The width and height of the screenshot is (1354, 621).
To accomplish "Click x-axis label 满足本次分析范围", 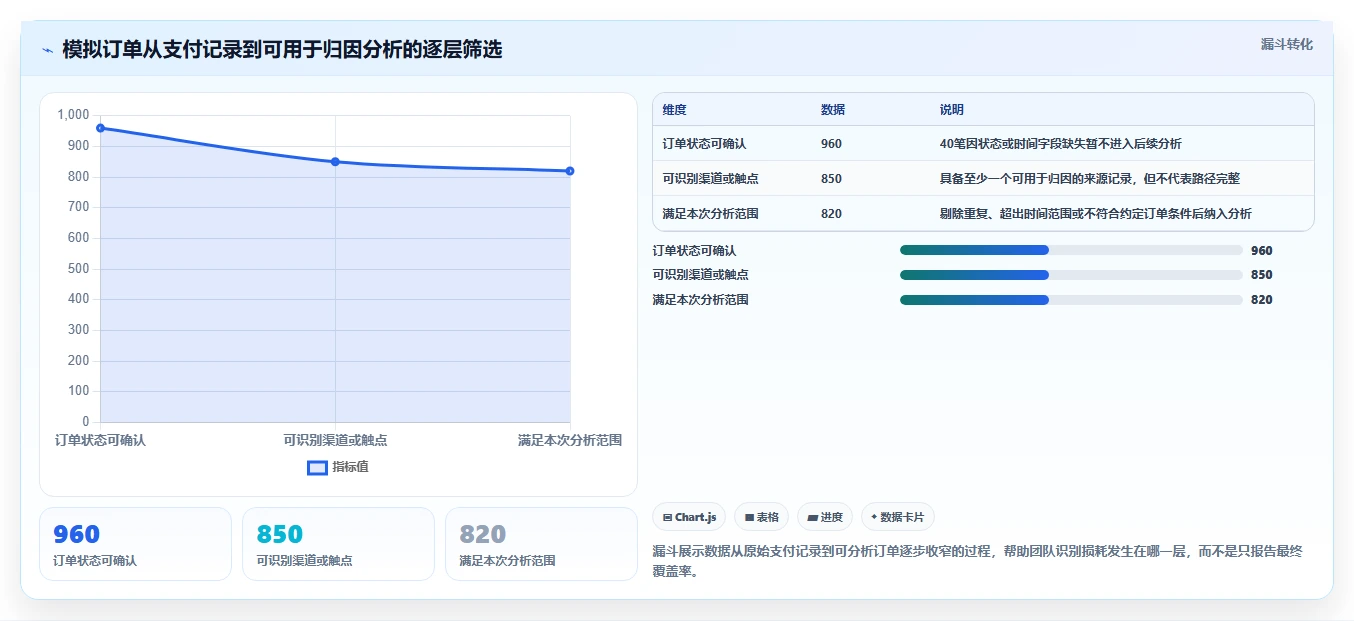I will [x=570, y=440].
